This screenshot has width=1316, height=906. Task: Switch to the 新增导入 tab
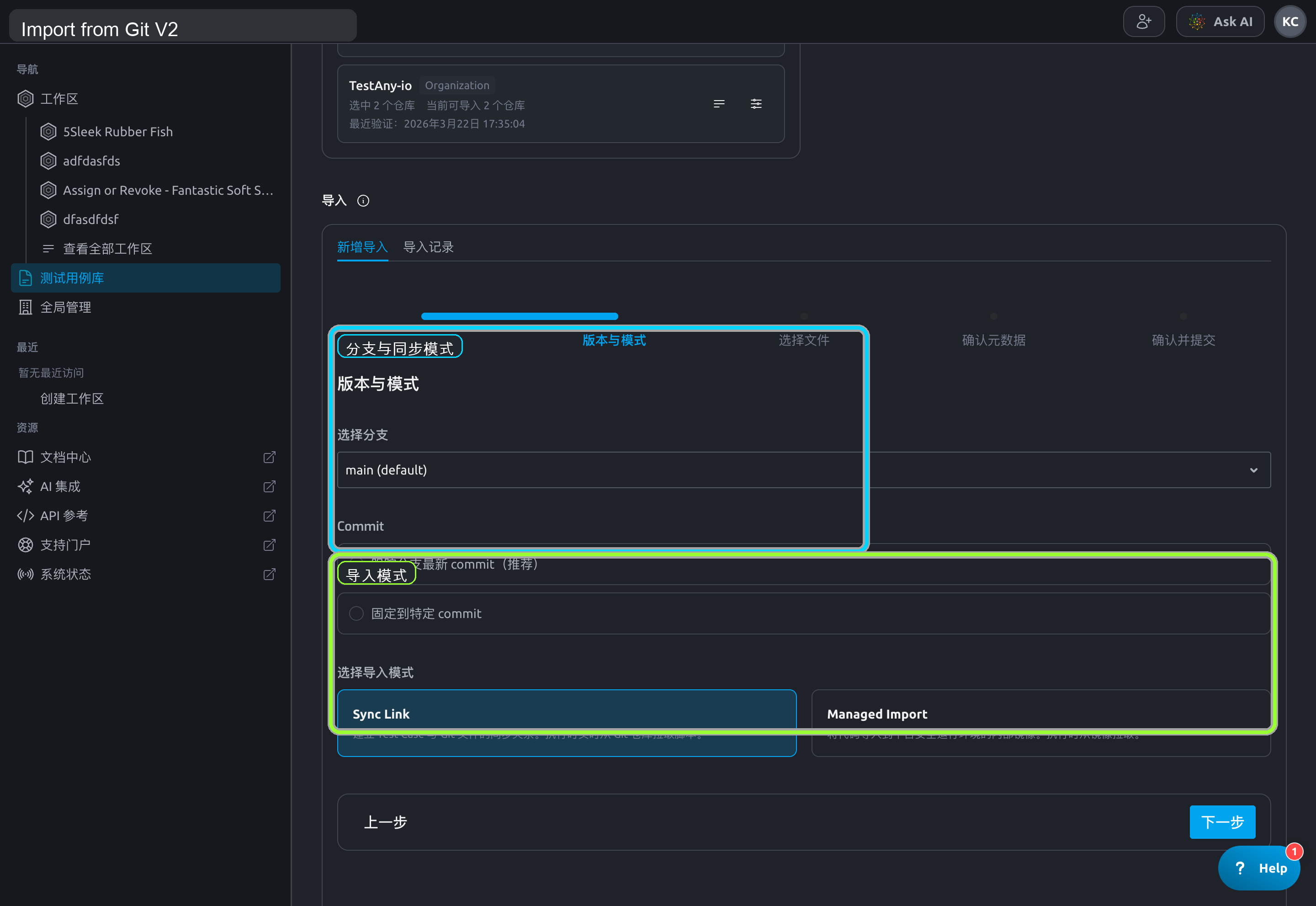point(362,247)
